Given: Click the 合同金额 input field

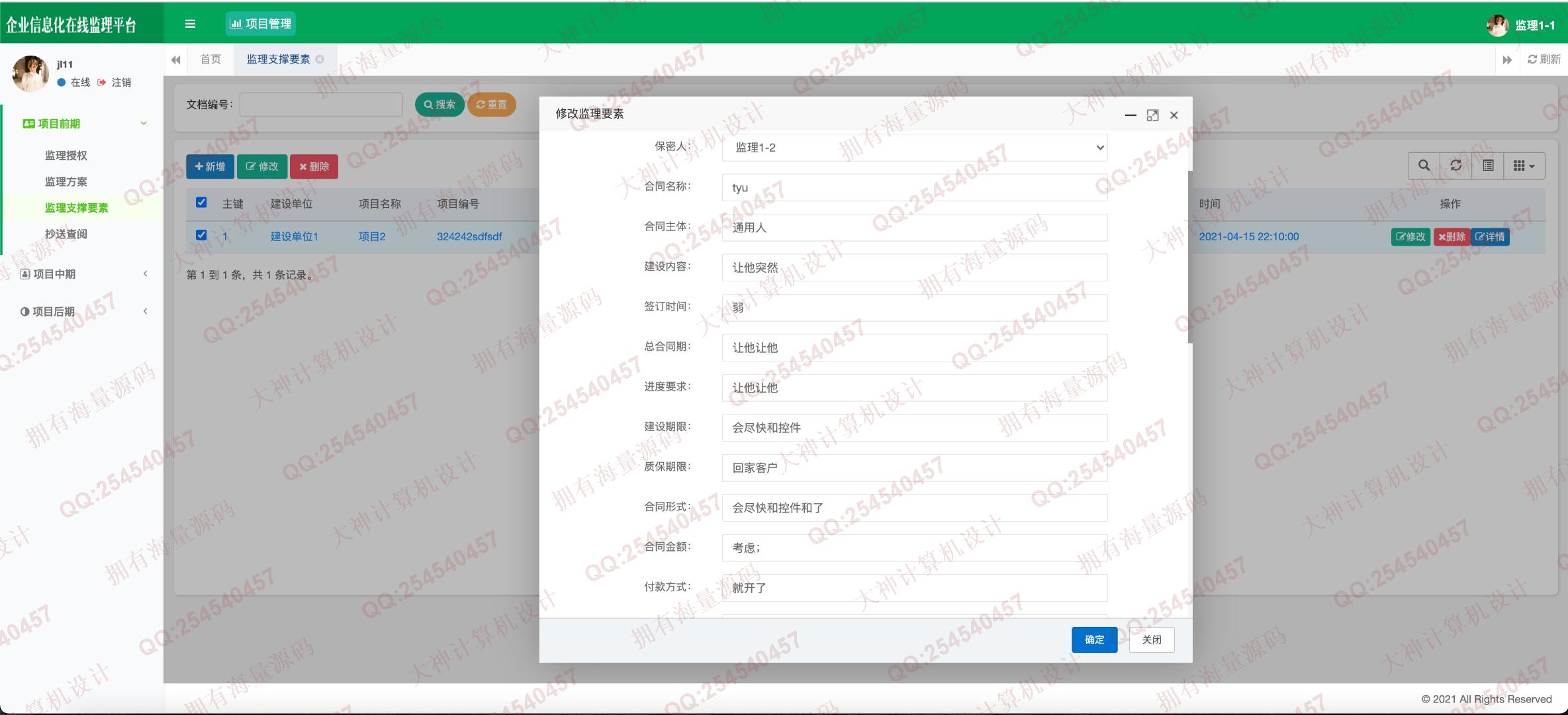Looking at the screenshot, I should [915, 548].
